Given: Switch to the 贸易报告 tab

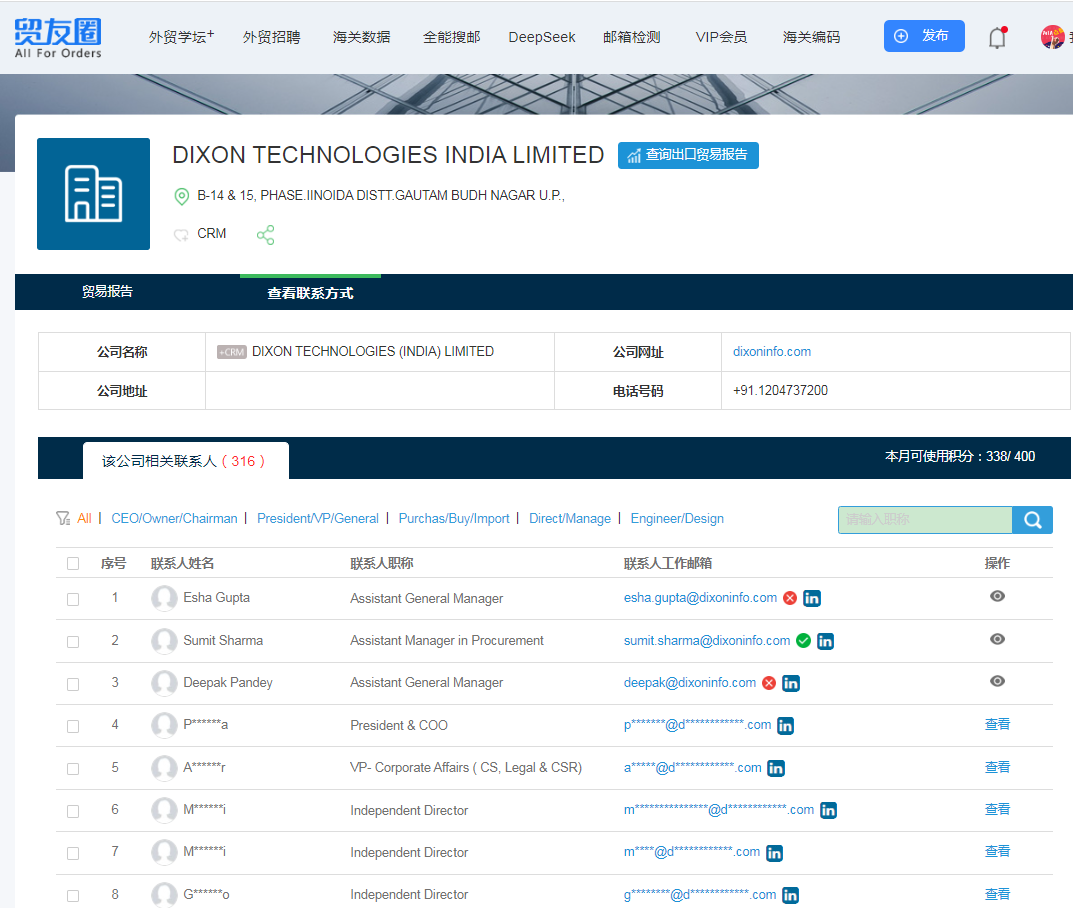Looking at the screenshot, I should tap(107, 292).
